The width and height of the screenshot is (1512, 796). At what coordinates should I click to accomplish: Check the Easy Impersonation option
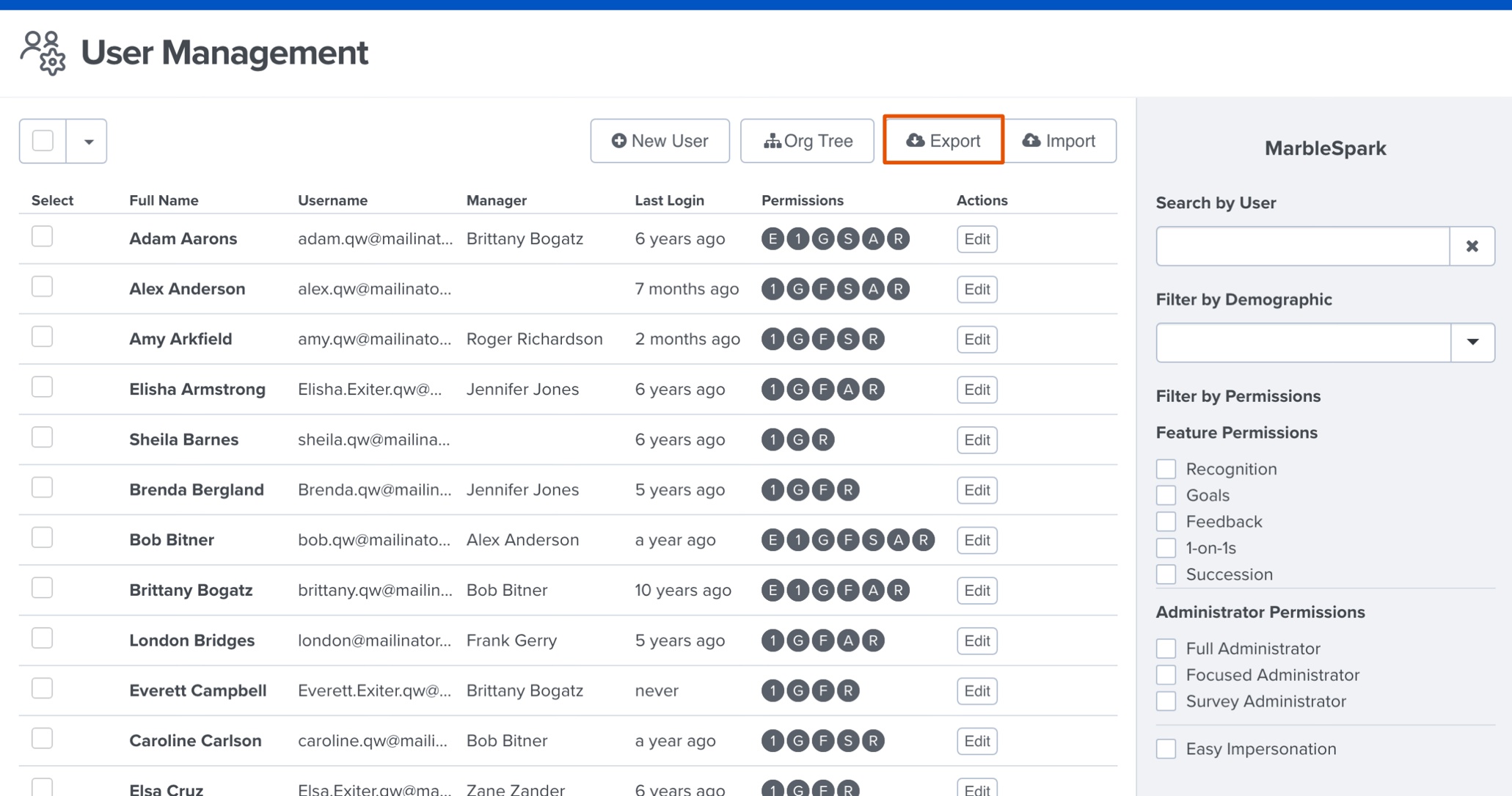1166,748
